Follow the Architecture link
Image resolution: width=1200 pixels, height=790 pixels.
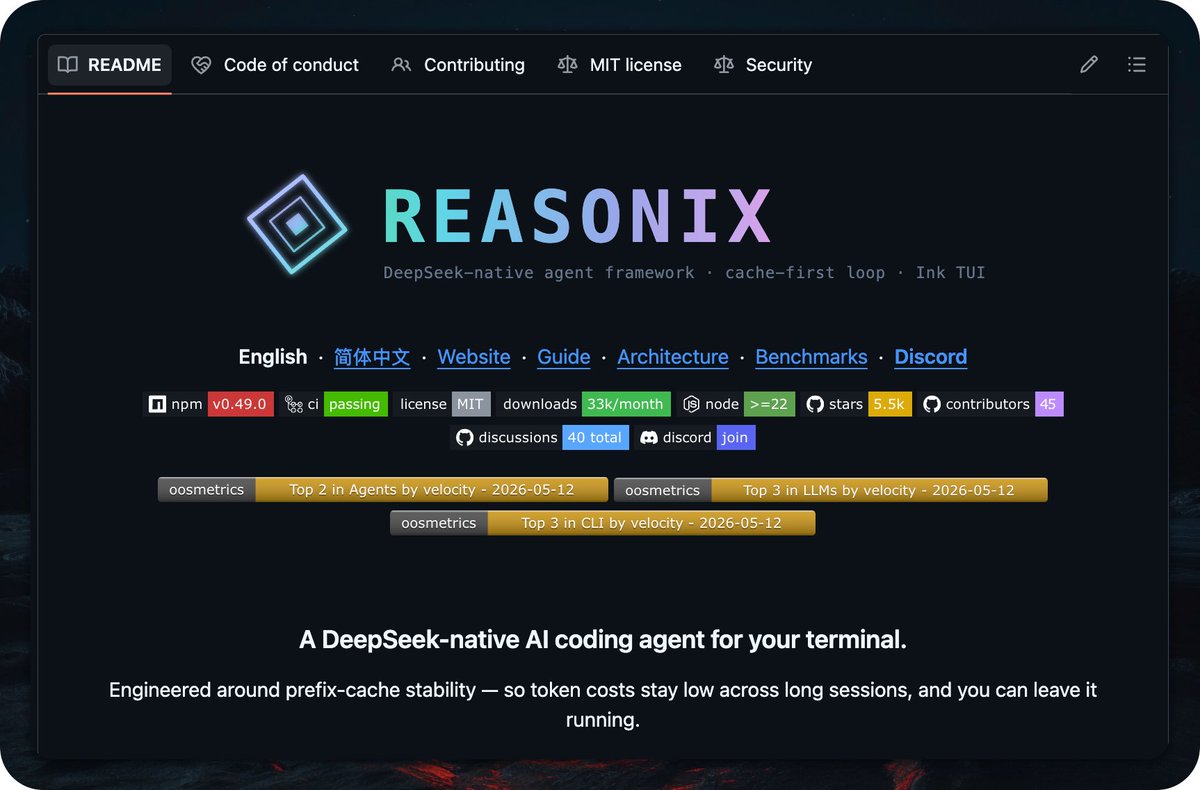tap(673, 357)
